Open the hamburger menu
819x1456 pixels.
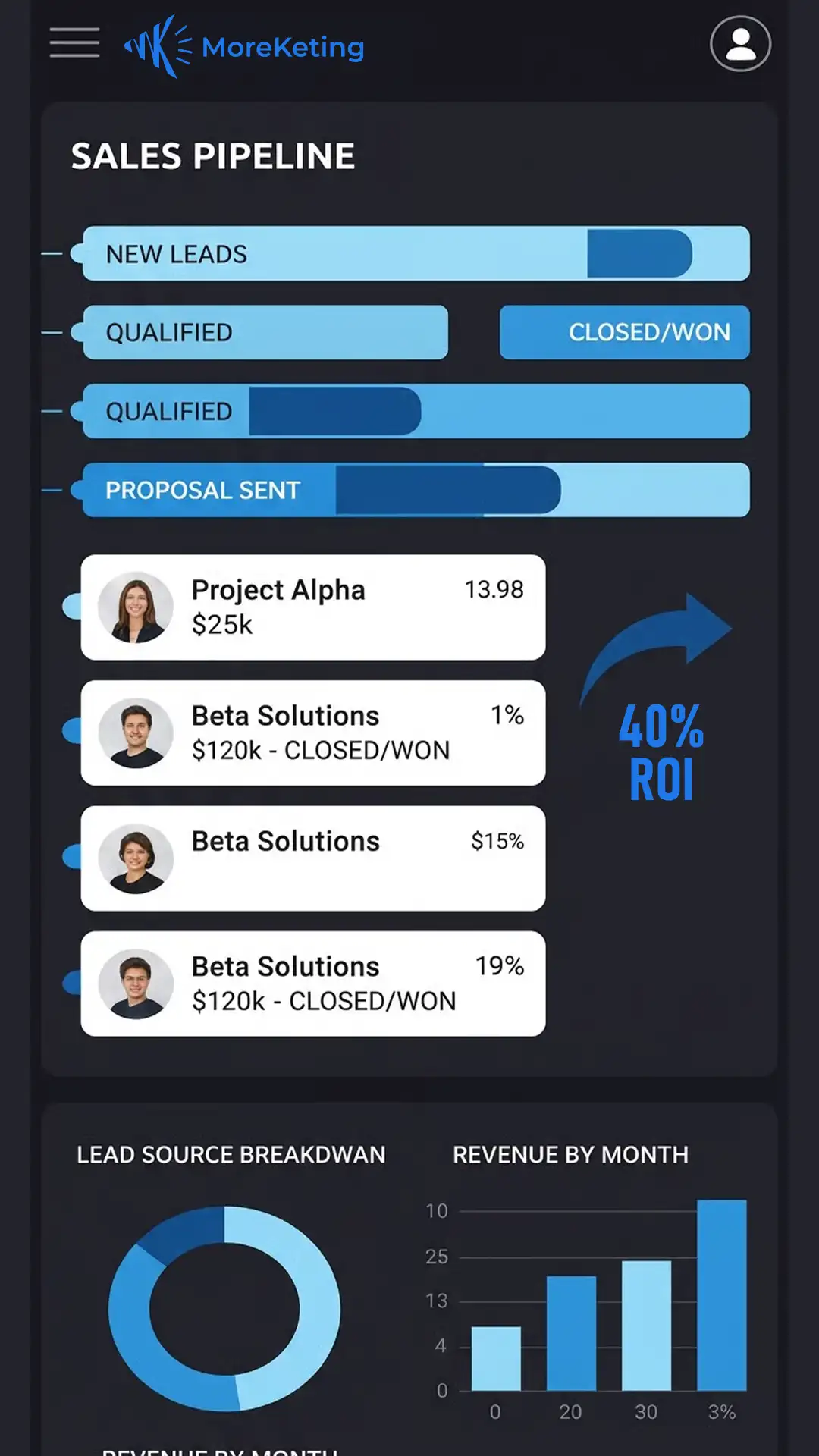tap(74, 42)
